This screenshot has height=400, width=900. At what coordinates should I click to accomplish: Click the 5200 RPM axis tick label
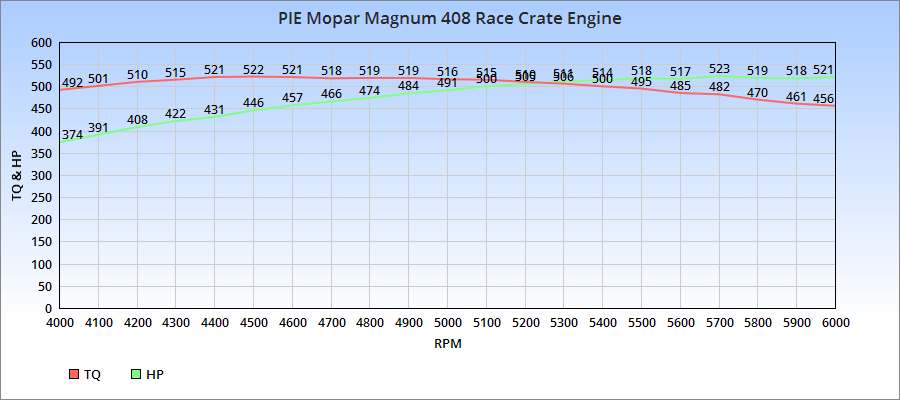pyautogui.click(x=525, y=323)
